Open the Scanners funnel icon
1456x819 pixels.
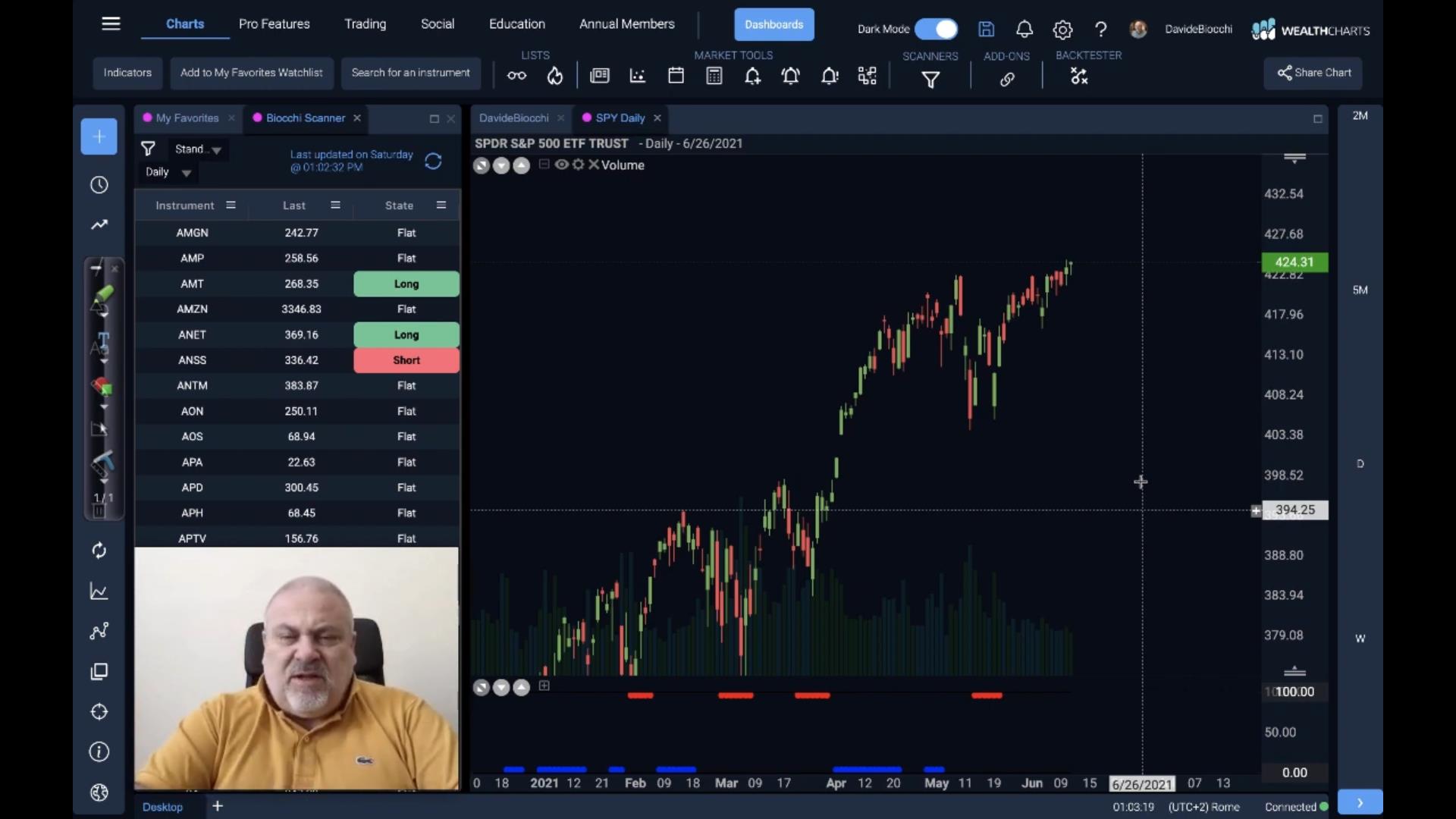pyautogui.click(x=930, y=79)
